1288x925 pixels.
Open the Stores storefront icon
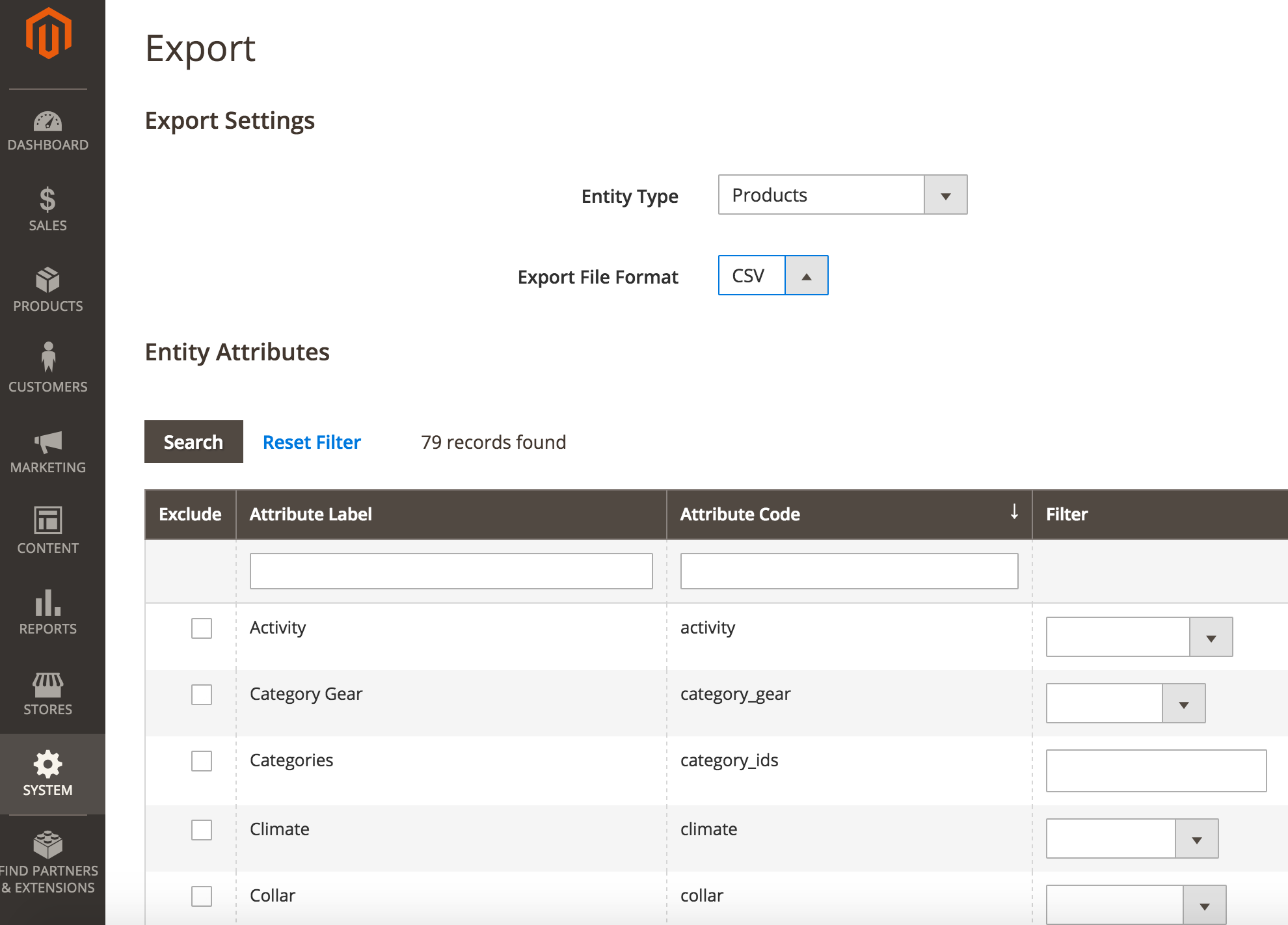[47, 684]
